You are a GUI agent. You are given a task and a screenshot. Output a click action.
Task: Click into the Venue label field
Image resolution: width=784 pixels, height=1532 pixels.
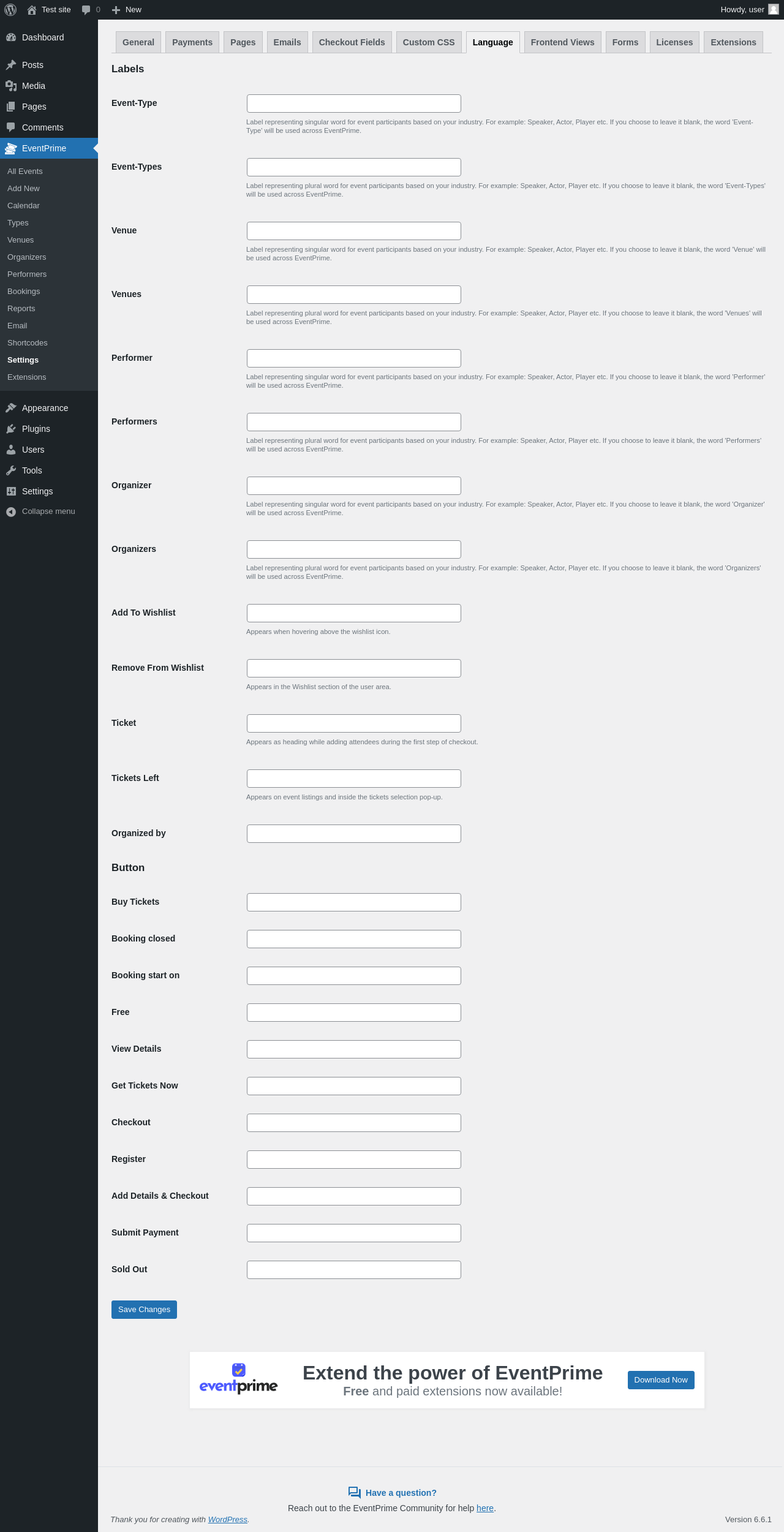tap(354, 231)
